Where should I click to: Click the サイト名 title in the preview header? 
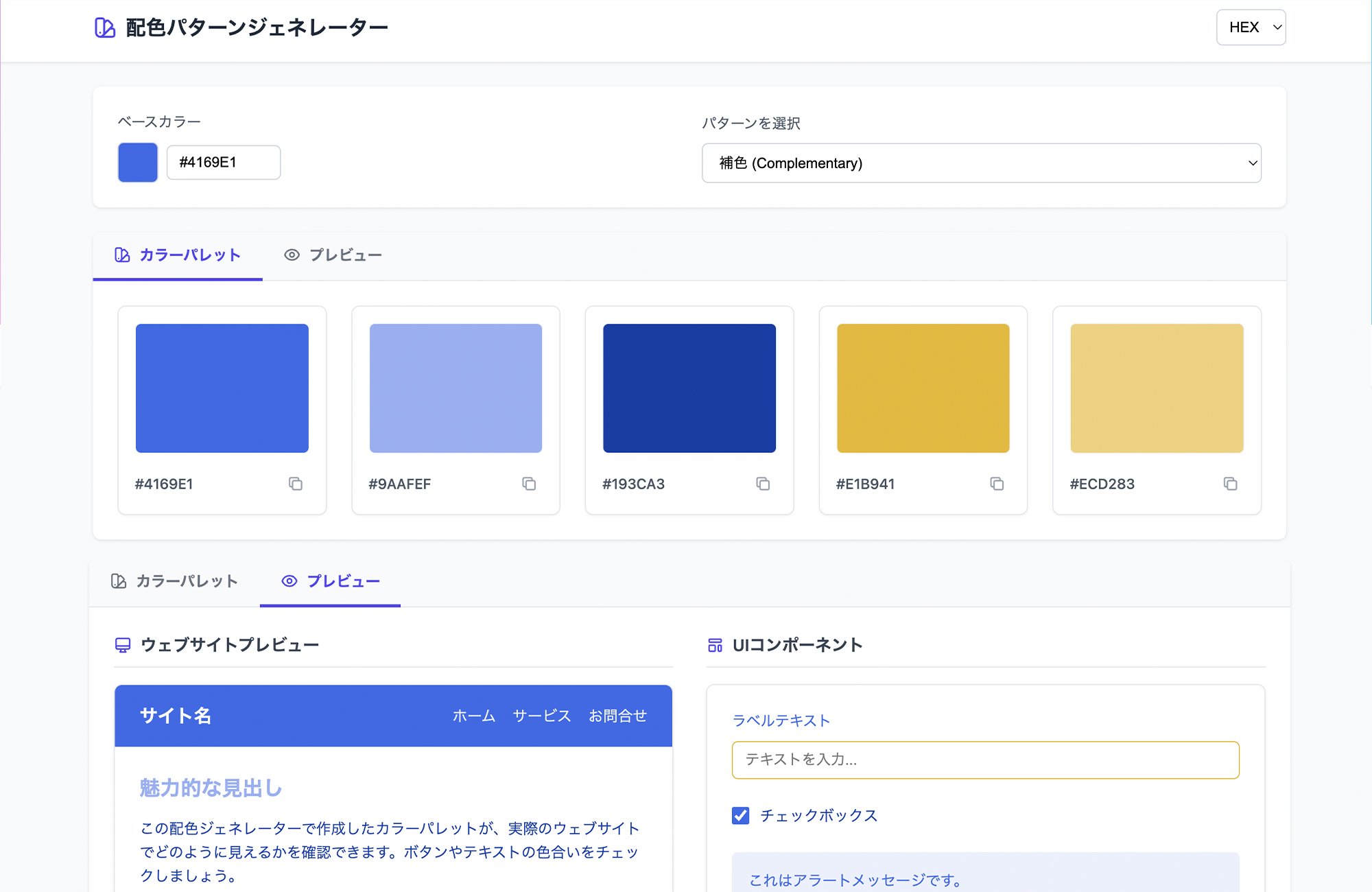[x=176, y=716]
